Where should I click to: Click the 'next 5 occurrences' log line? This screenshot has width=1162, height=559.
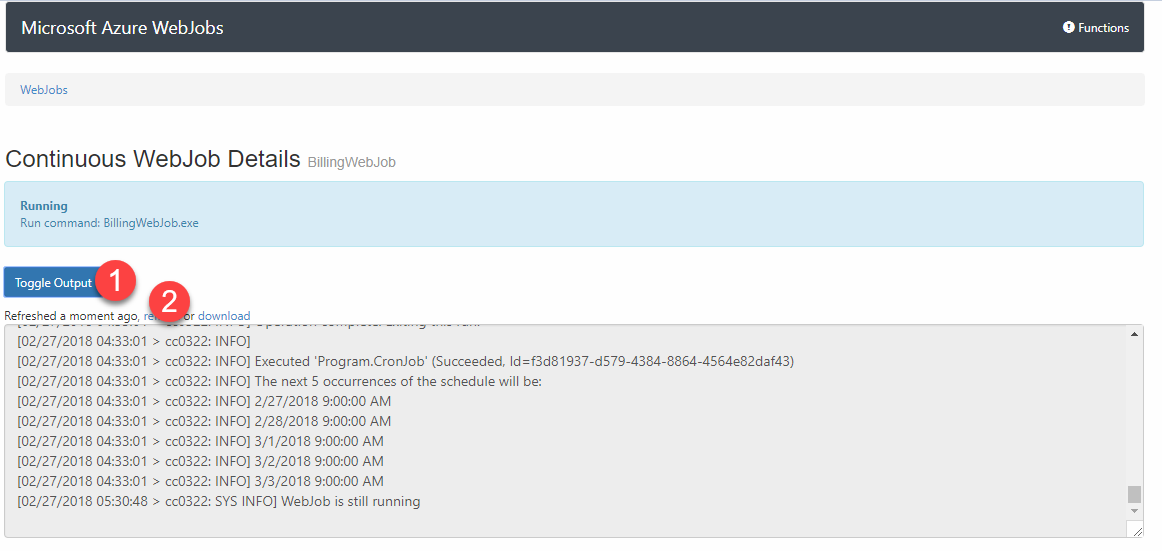point(279,381)
